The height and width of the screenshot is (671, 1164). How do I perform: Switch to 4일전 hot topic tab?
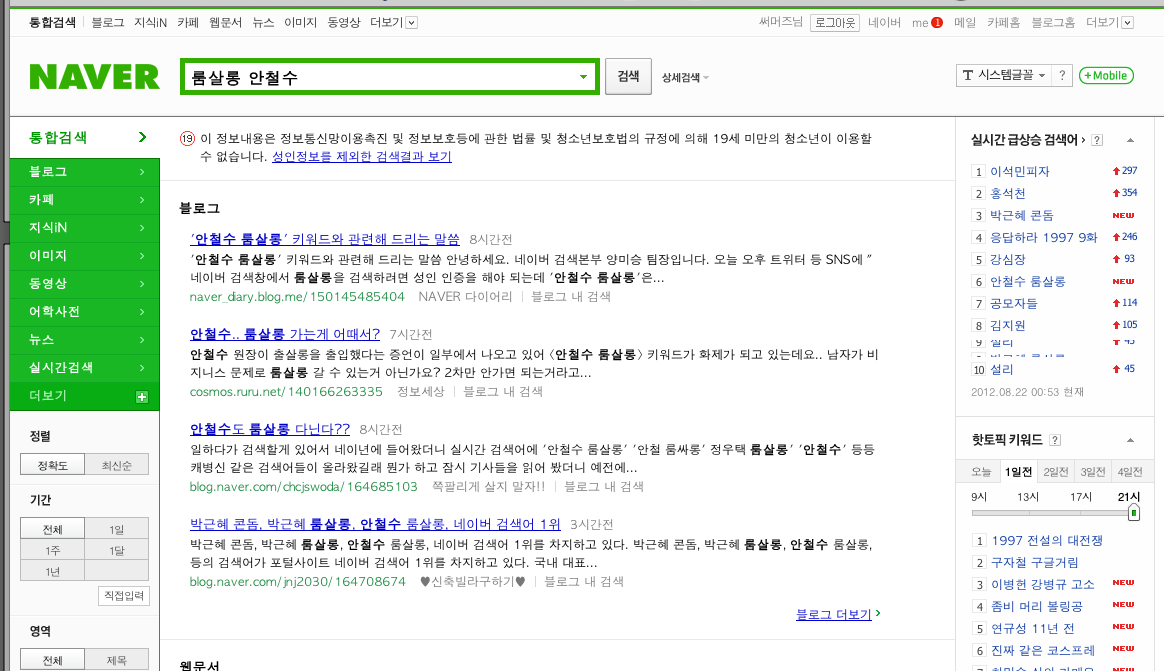click(1130, 471)
